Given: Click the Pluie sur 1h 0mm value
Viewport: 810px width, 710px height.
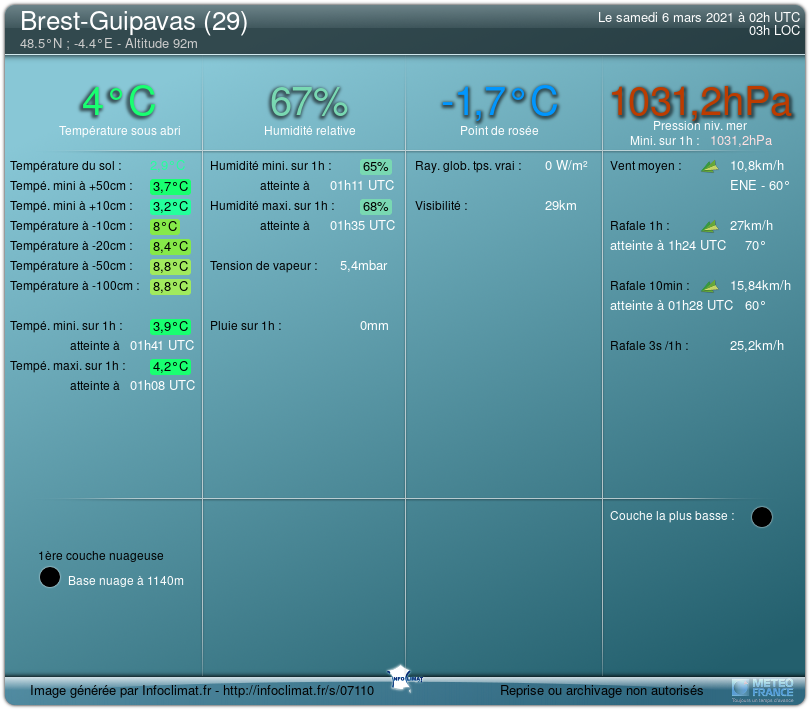Looking at the screenshot, I should pos(374,326).
